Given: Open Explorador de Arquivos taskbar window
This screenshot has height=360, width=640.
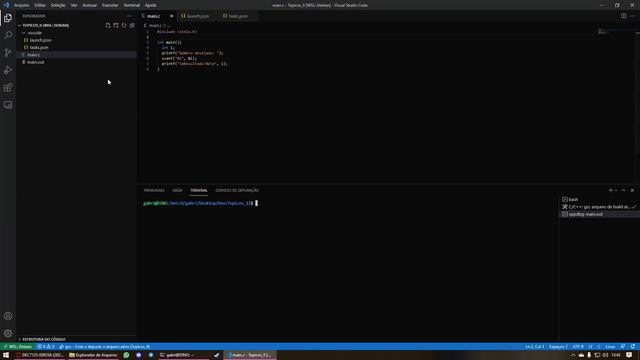Looking at the screenshot, I should [x=93, y=355].
